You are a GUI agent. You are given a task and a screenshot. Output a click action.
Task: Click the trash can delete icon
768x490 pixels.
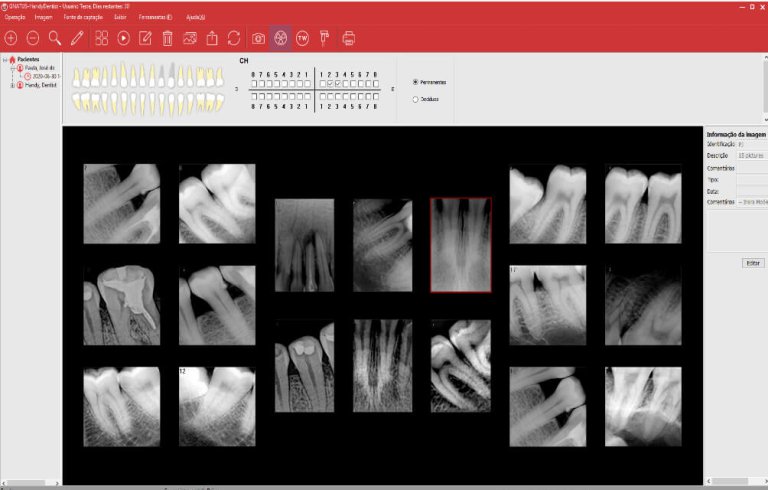[x=167, y=38]
